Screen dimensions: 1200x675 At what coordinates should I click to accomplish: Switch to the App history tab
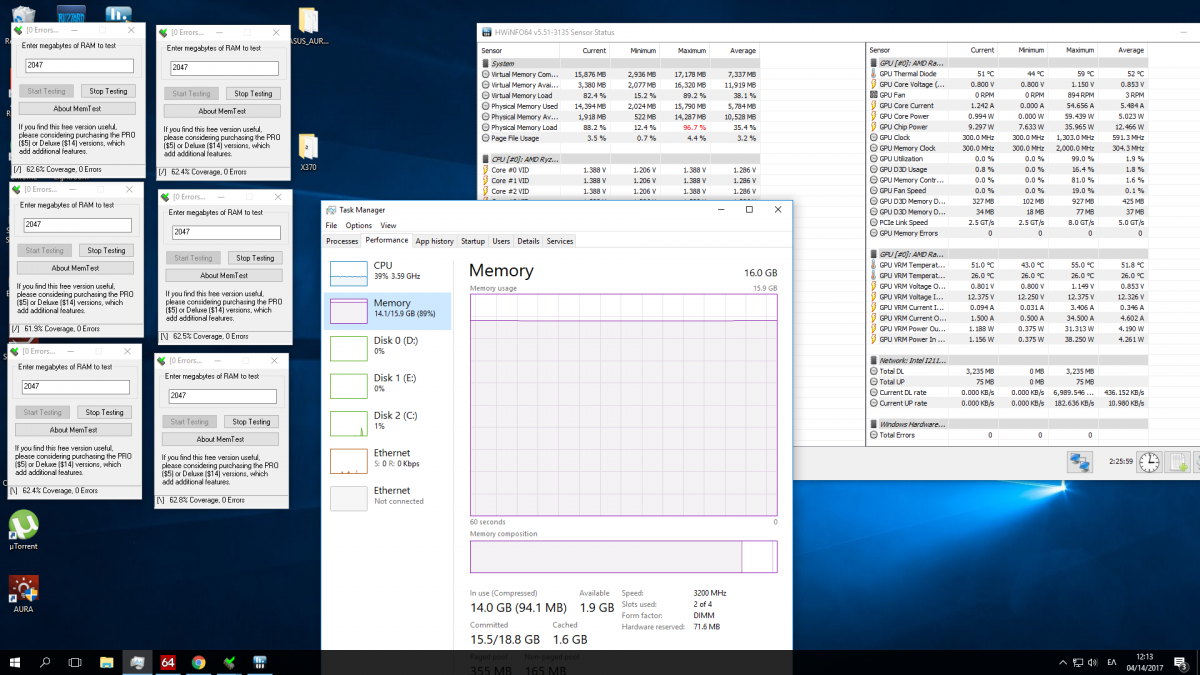tap(435, 241)
